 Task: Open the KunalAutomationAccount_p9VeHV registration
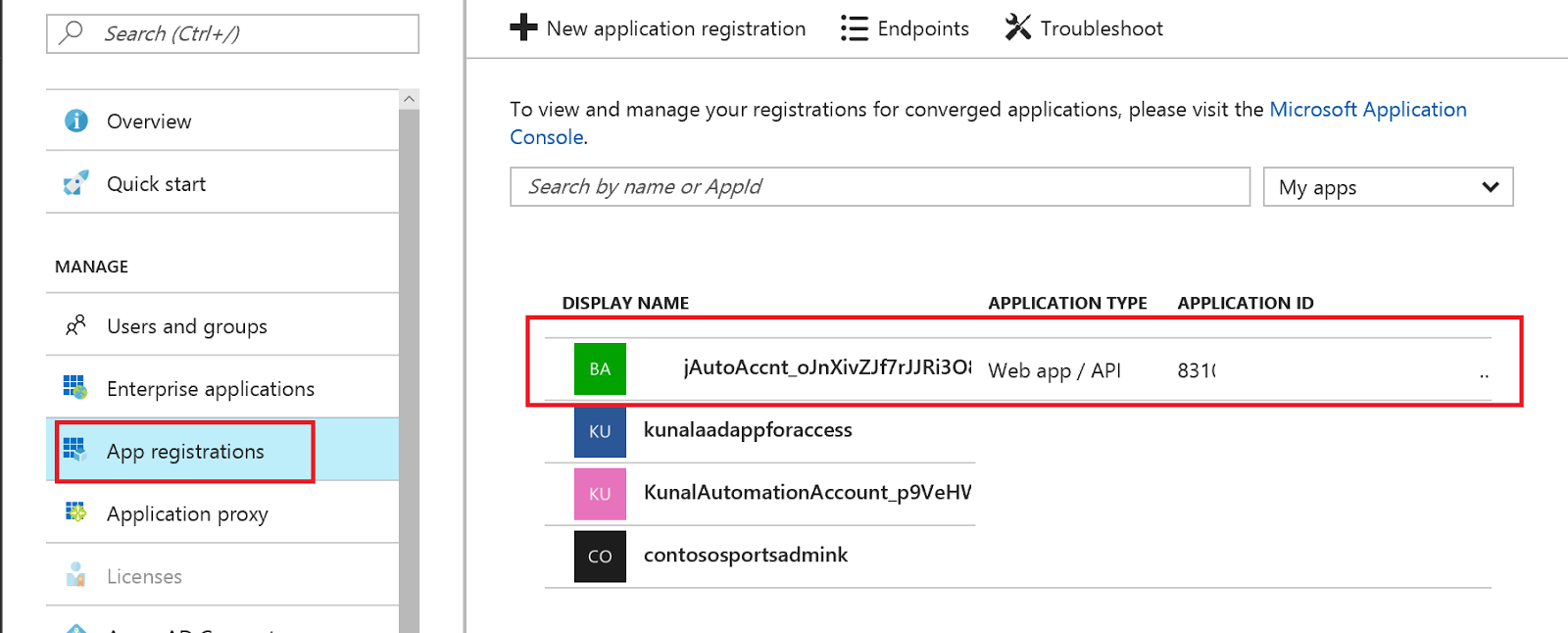coord(808,492)
